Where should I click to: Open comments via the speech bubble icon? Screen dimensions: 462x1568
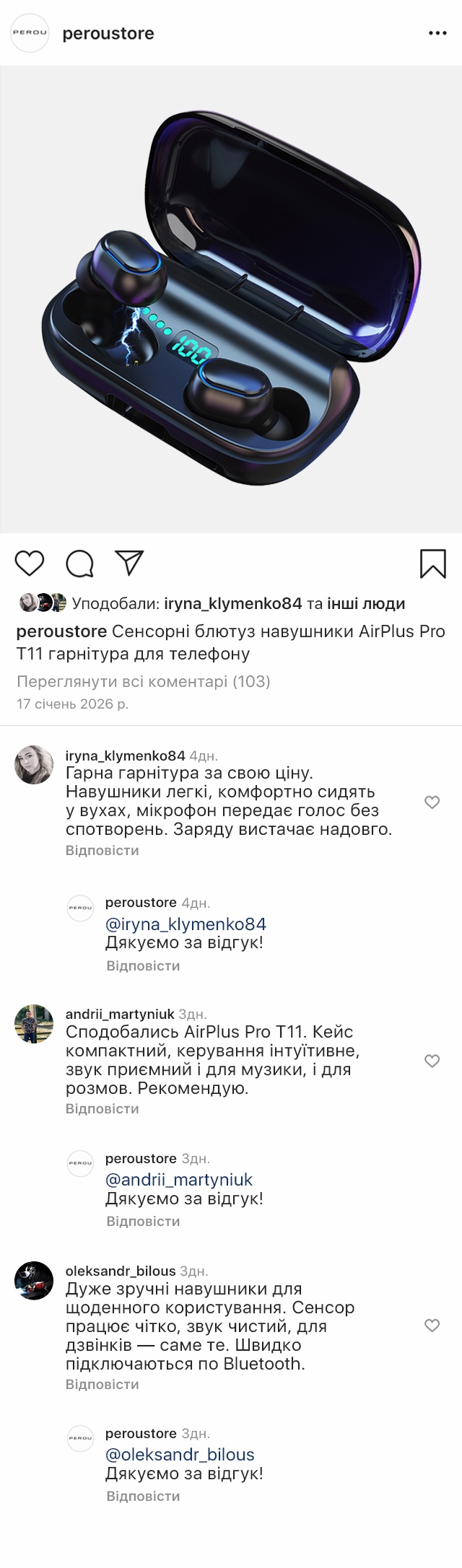(79, 564)
